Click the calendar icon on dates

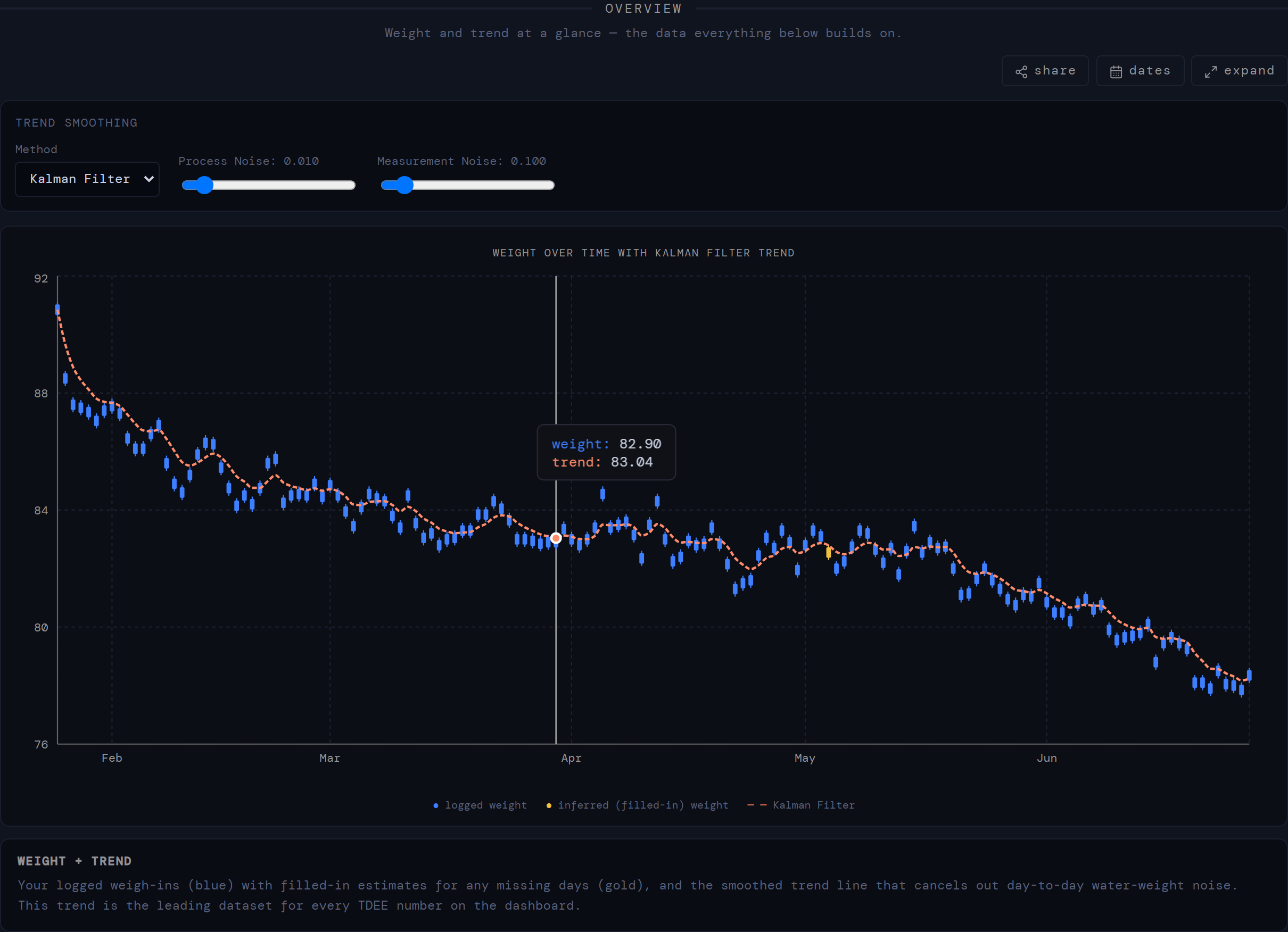tap(1116, 71)
